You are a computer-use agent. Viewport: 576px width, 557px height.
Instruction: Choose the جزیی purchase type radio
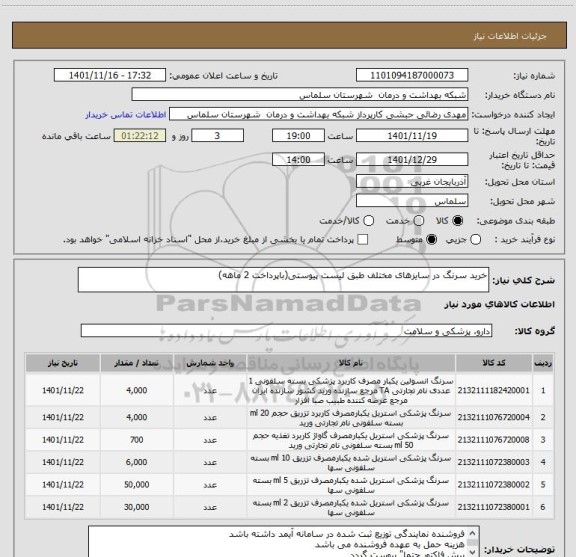(476, 240)
